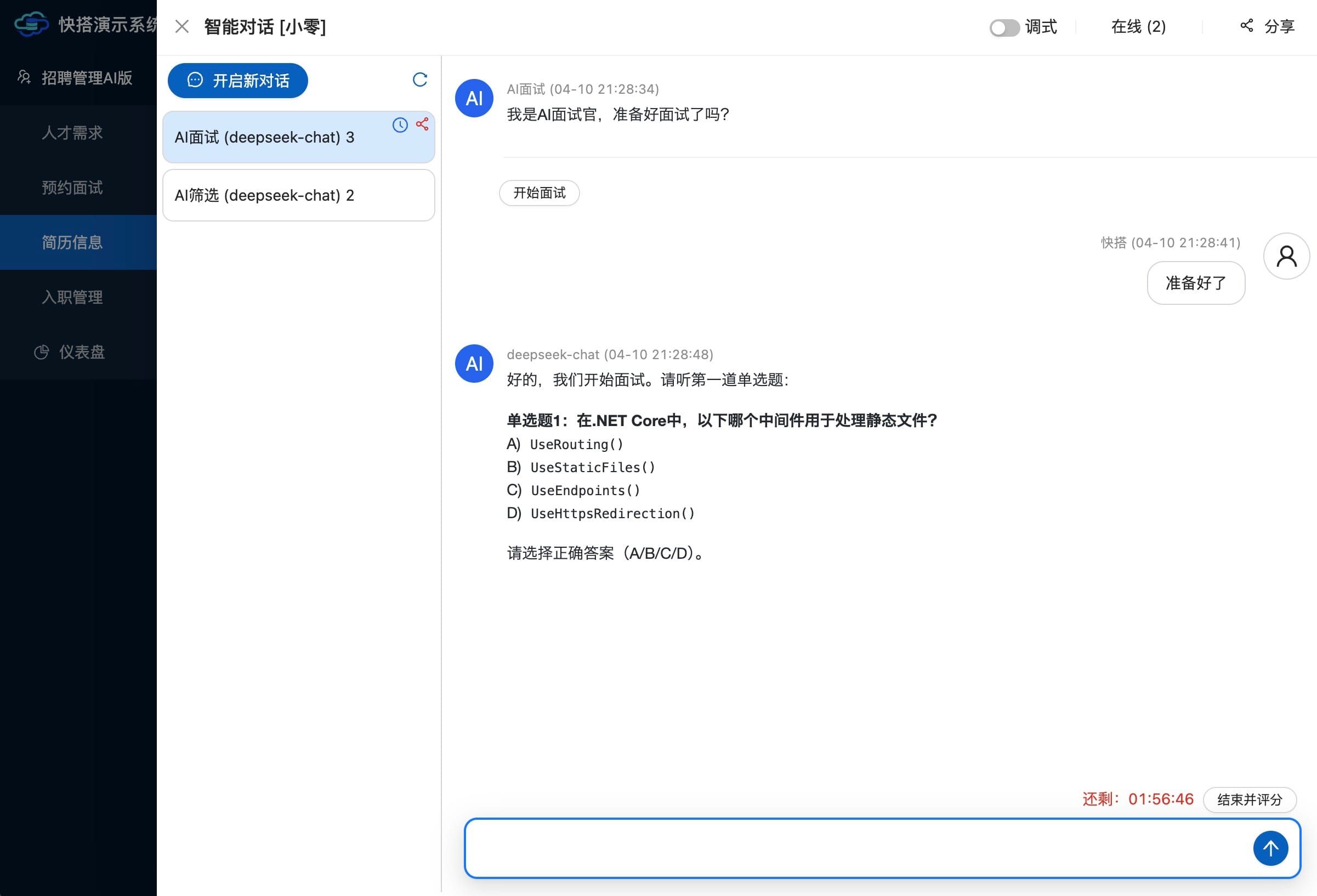Open the 在线 (2) users list

1138,27
